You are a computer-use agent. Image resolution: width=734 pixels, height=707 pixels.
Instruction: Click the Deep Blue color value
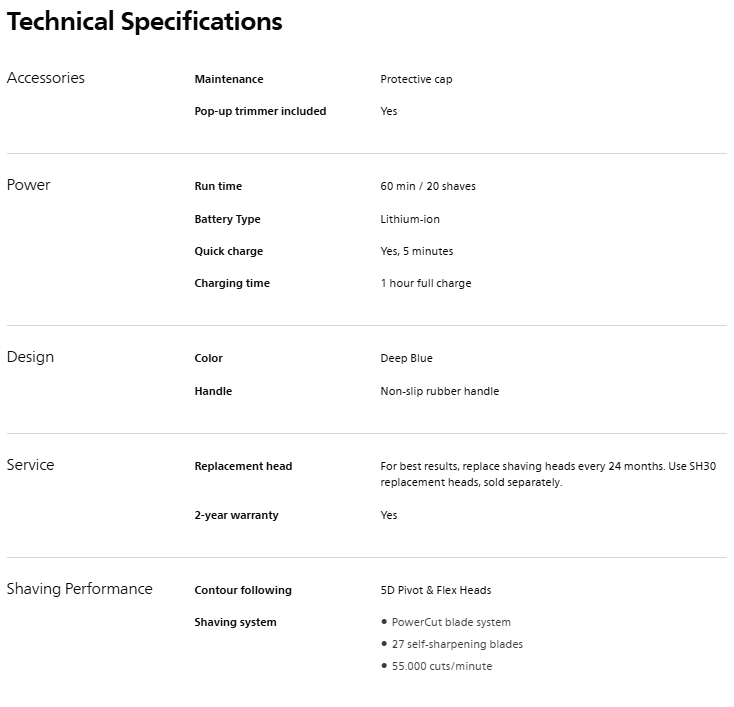point(406,358)
